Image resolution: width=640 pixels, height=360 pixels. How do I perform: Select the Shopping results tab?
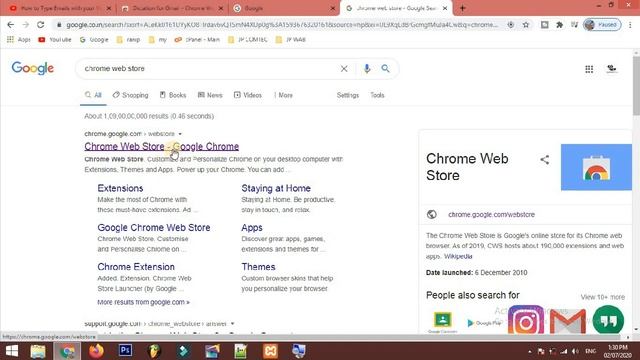click(x=131, y=95)
